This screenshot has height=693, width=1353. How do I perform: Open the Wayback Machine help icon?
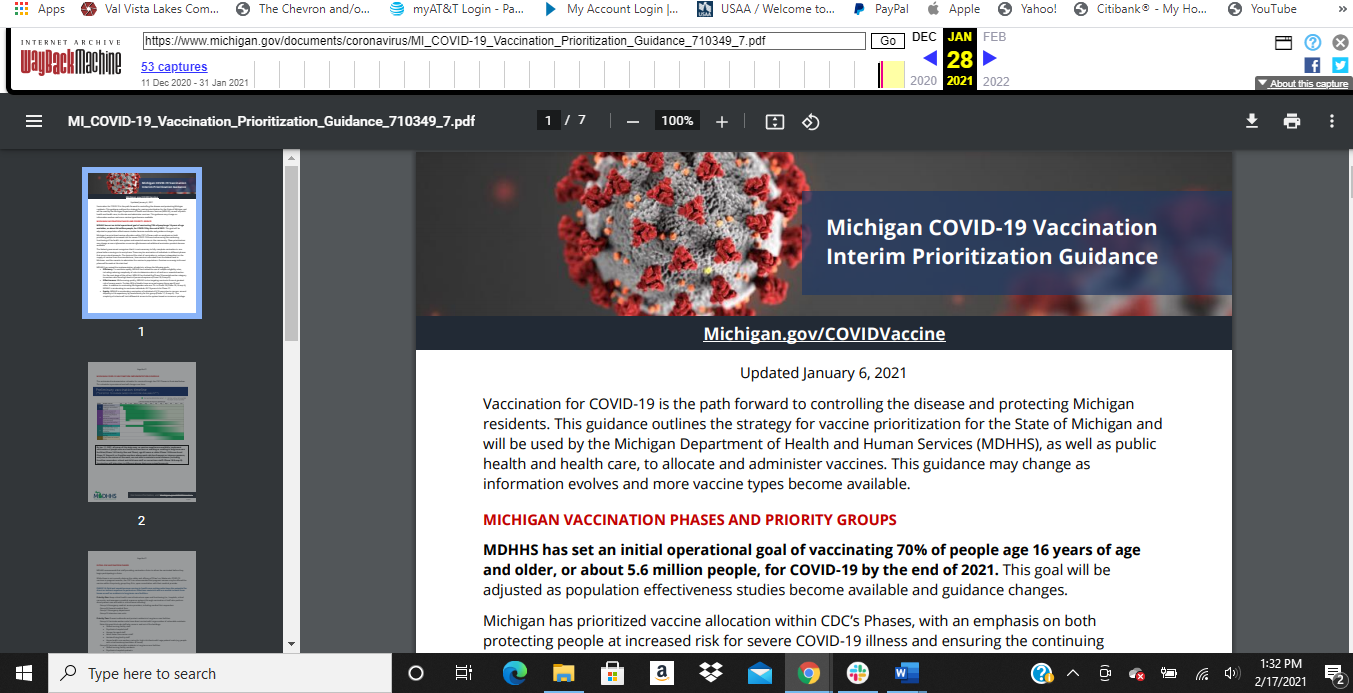click(x=1312, y=42)
